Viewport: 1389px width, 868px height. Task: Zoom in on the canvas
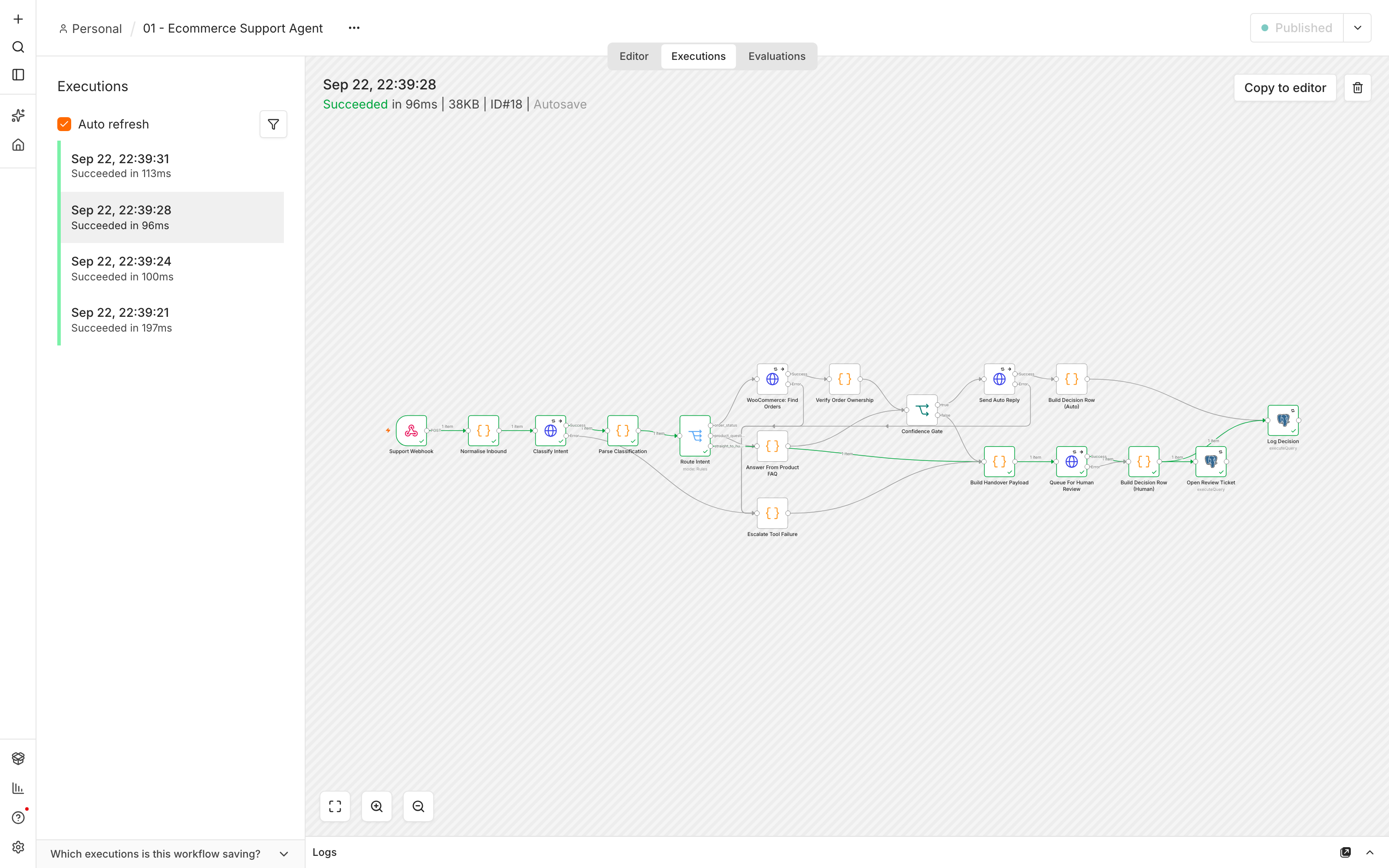tap(376, 806)
